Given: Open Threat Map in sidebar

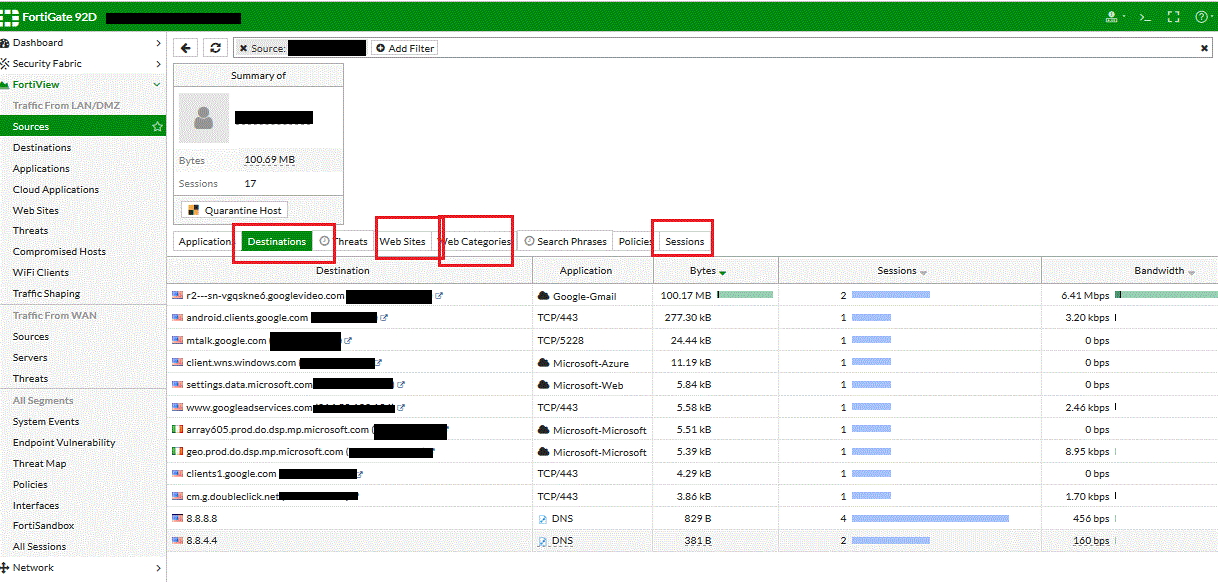Looking at the screenshot, I should tap(40, 464).
